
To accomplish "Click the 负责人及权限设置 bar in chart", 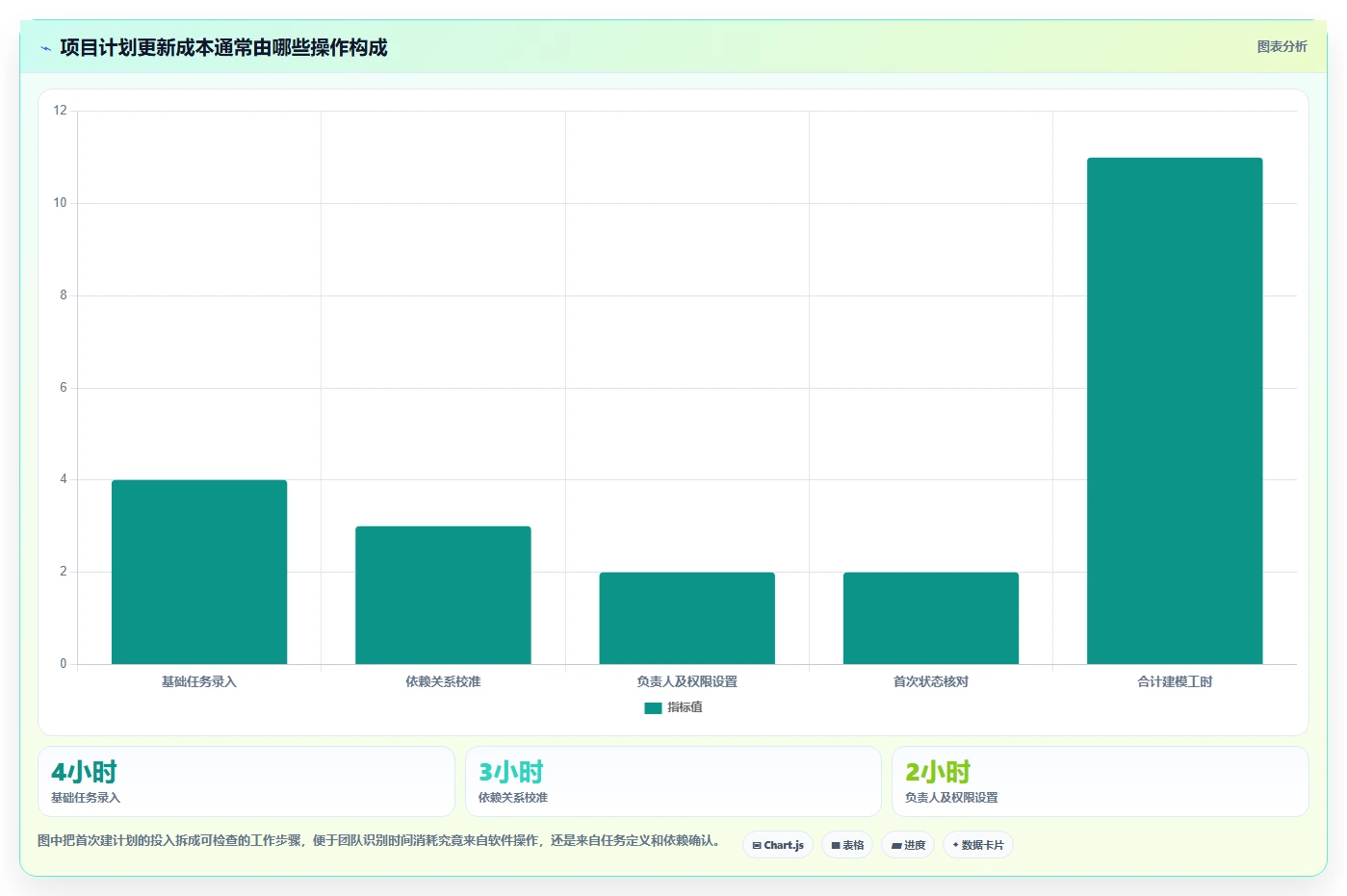I will coord(686,618).
